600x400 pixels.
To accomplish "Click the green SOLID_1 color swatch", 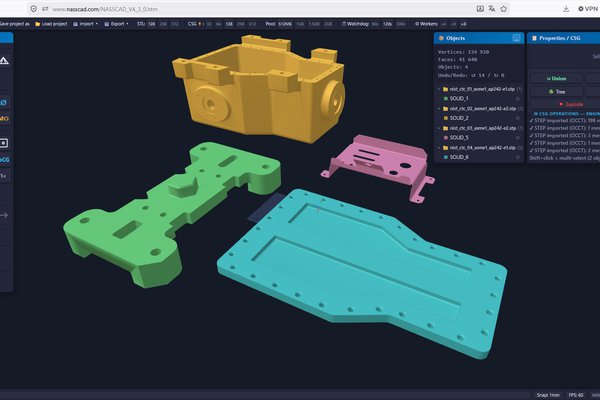I will 445,98.
